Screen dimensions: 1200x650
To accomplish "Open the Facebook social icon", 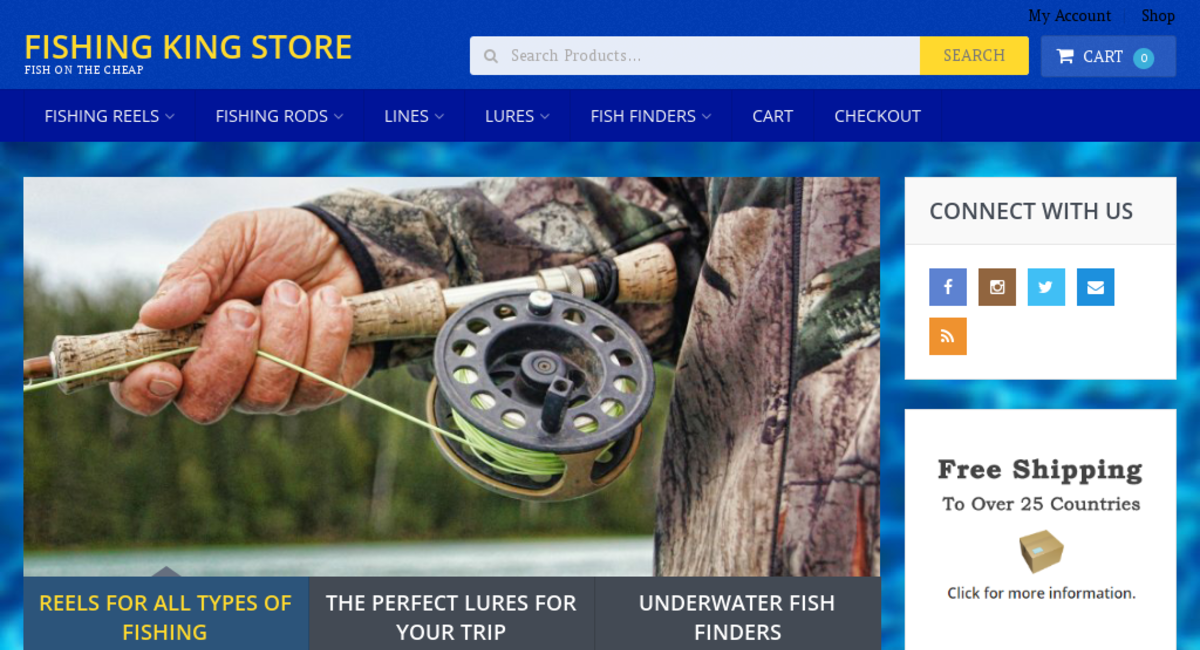I will 948,287.
